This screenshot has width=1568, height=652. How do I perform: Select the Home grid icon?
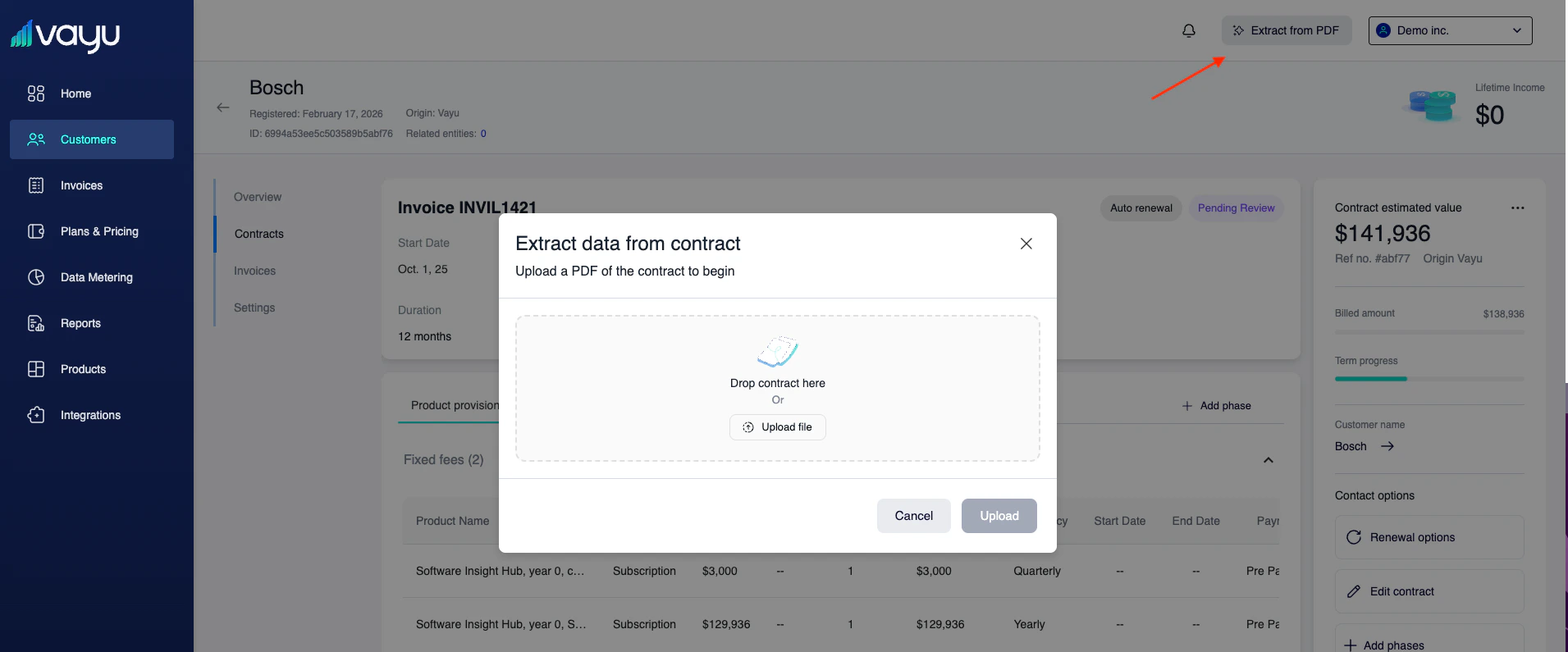[x=36, y=93]
